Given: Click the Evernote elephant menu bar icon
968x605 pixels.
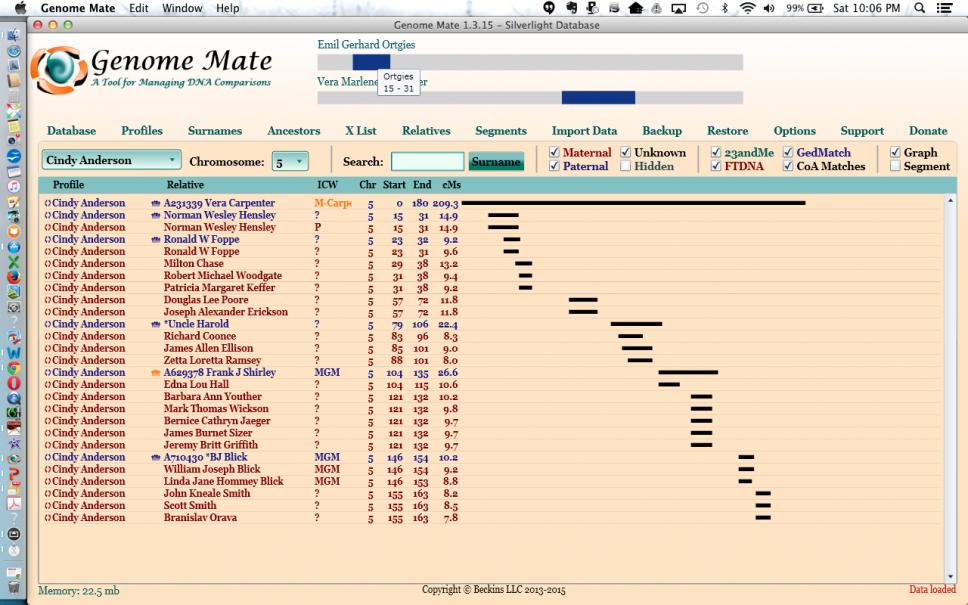Looking at the screenshot, I should (572, 8).
